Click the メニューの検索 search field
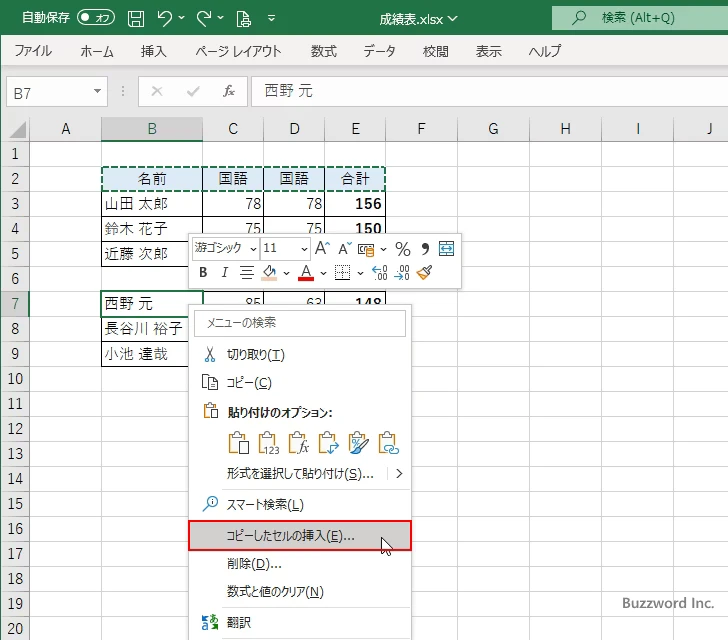 tap(300, 323)
